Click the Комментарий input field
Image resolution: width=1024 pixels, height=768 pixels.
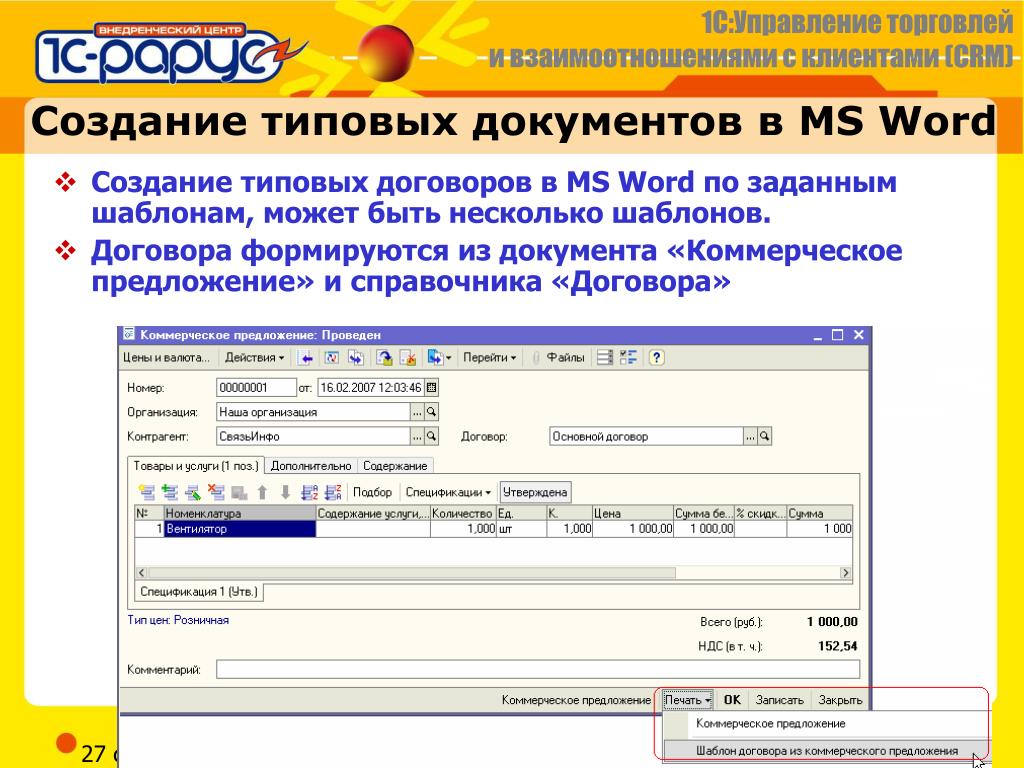[538, 669]
